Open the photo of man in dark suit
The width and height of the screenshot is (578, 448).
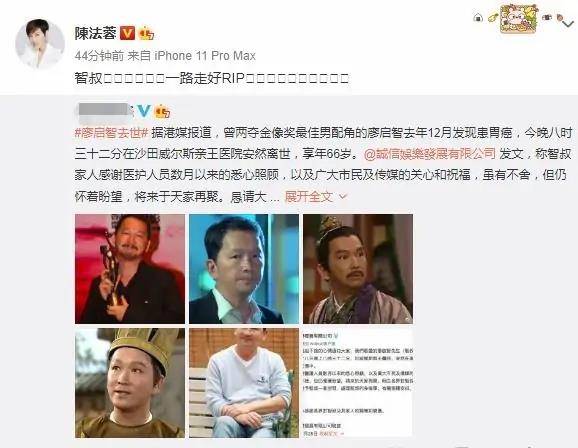point(244,269)
